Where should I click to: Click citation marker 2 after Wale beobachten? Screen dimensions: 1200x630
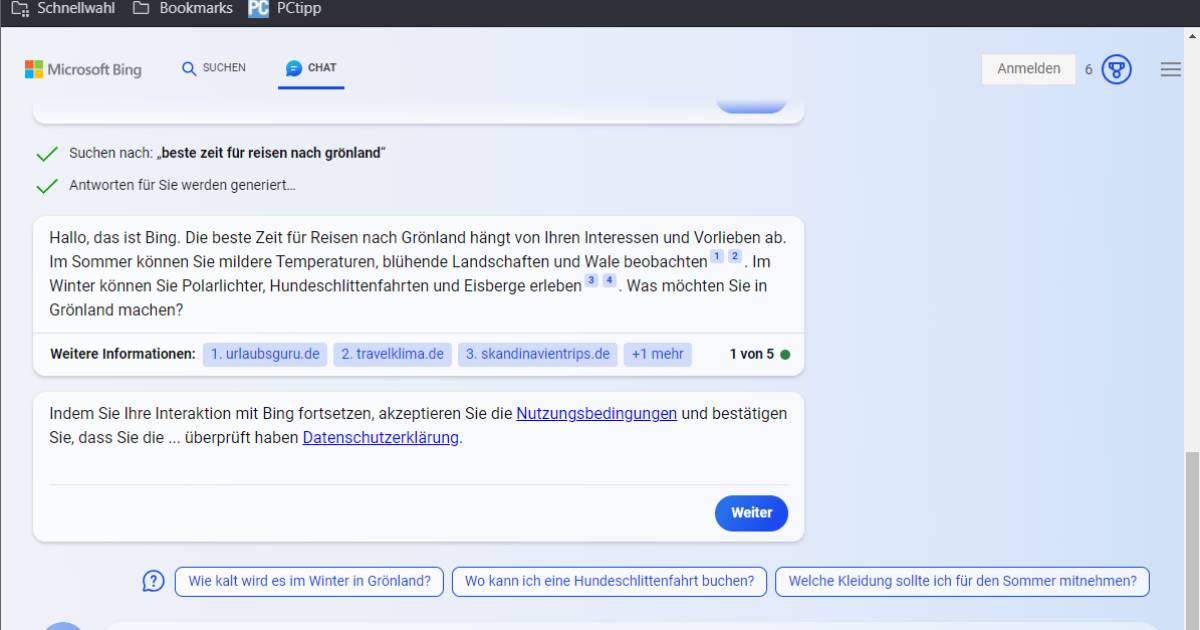[733, 256]
